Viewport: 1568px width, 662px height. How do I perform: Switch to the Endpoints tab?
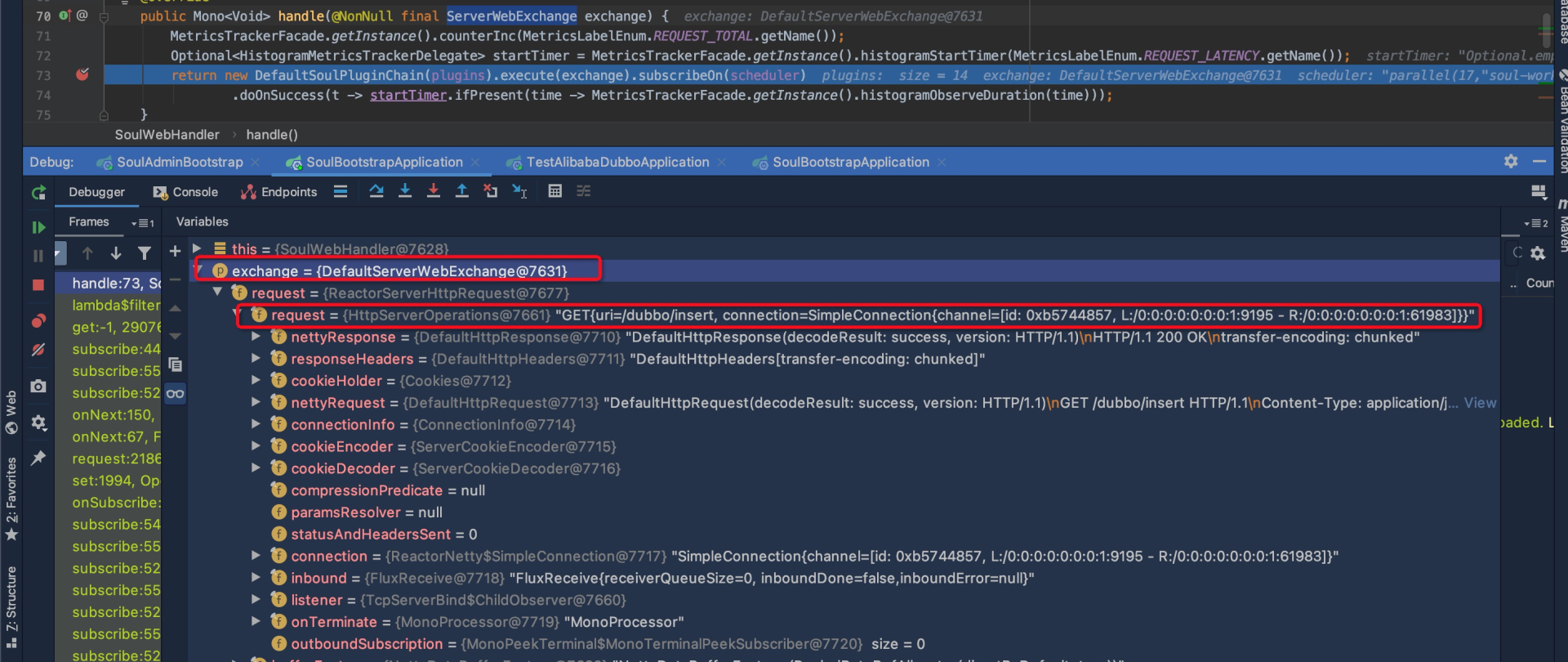[x=278, y=192]
